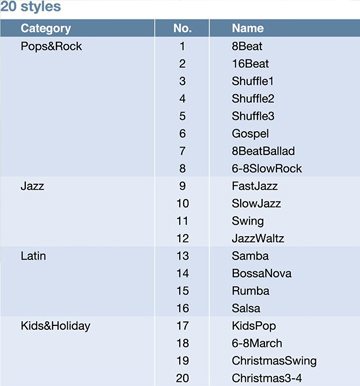Click the FastJazz style name
The height and width of the screenshot is (386, 360).
click(x=255, y=186)
